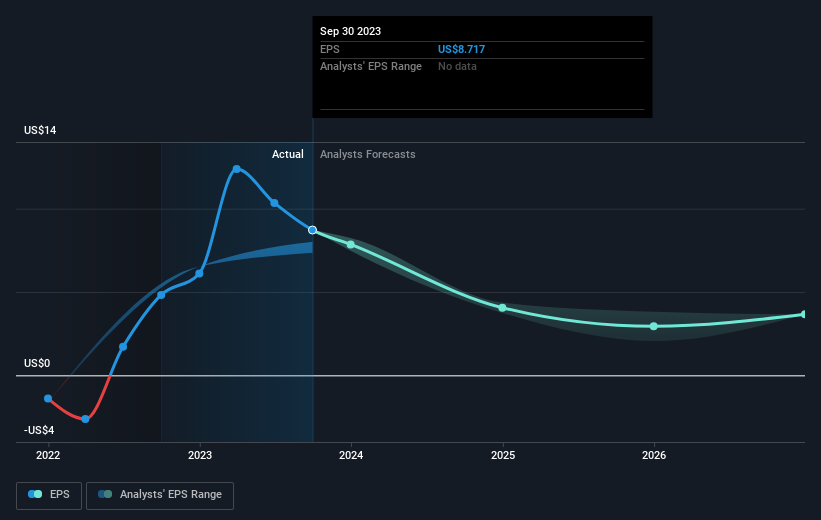This screenshot has height=520, width=821.
Task: Click the 2025 forecast data point
Action: click(x=502, y=308)
